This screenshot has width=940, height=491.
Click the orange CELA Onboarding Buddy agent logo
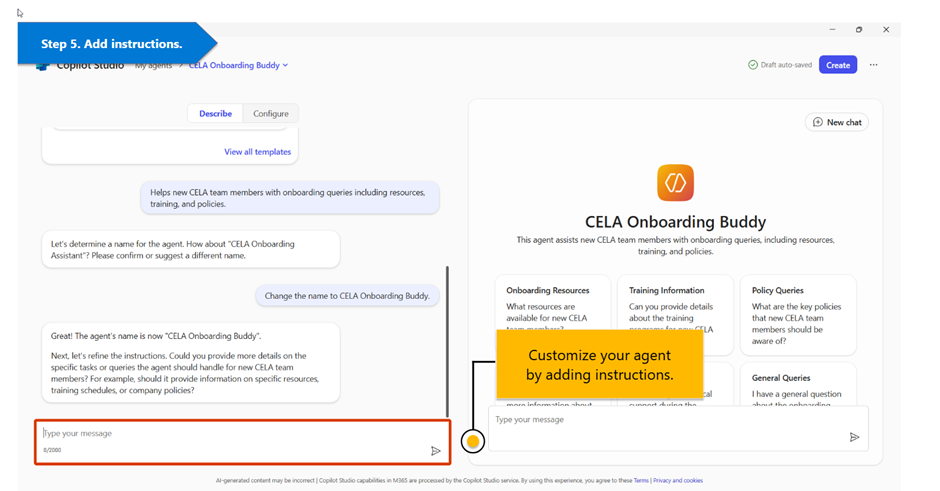[676, 183]
